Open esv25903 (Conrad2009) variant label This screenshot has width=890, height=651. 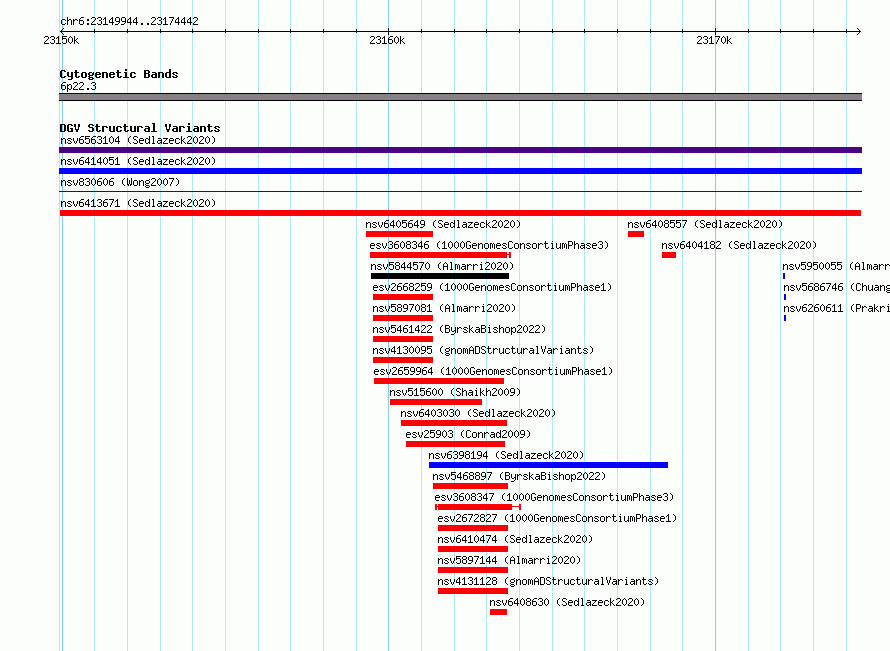(x=468, y=434)
